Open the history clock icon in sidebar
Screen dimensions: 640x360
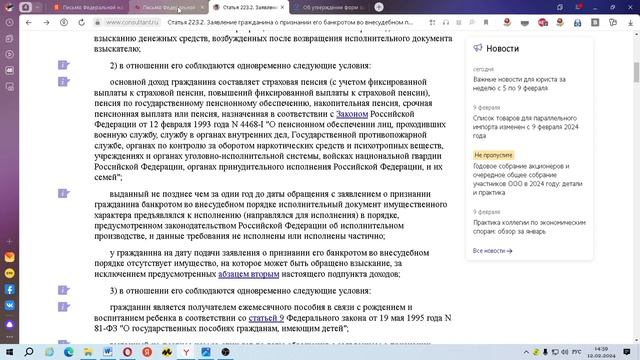click(x=9, y=22)
